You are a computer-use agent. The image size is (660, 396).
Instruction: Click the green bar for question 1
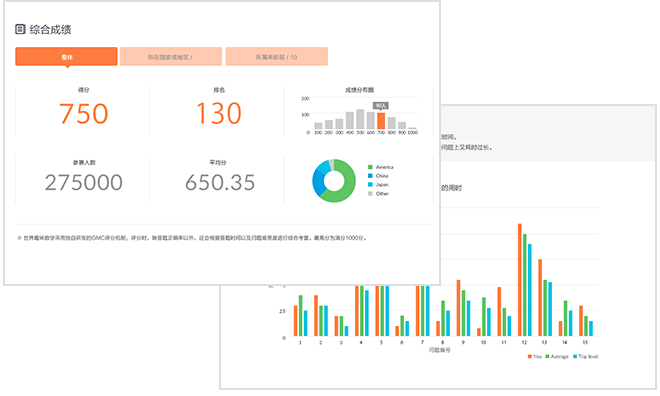pyautogui.click(x=301, y=316)
